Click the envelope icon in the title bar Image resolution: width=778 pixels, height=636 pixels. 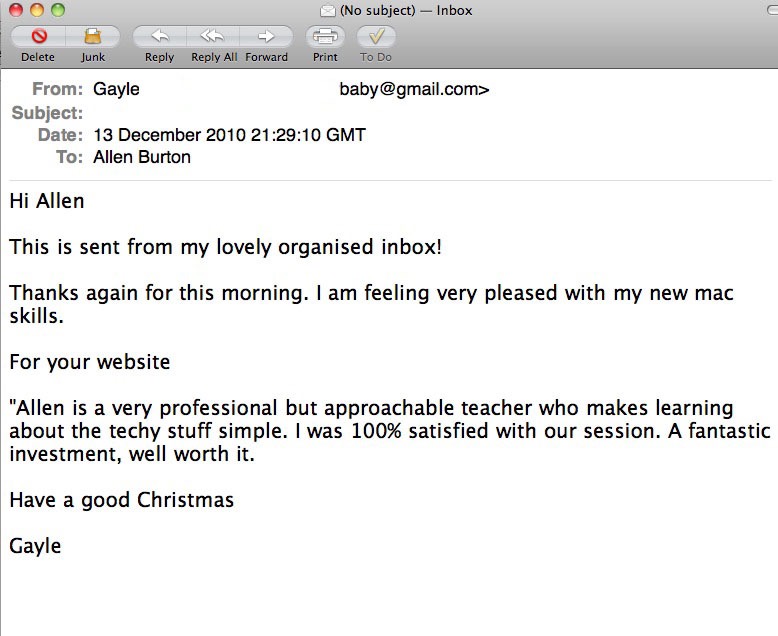coord(327,11)
